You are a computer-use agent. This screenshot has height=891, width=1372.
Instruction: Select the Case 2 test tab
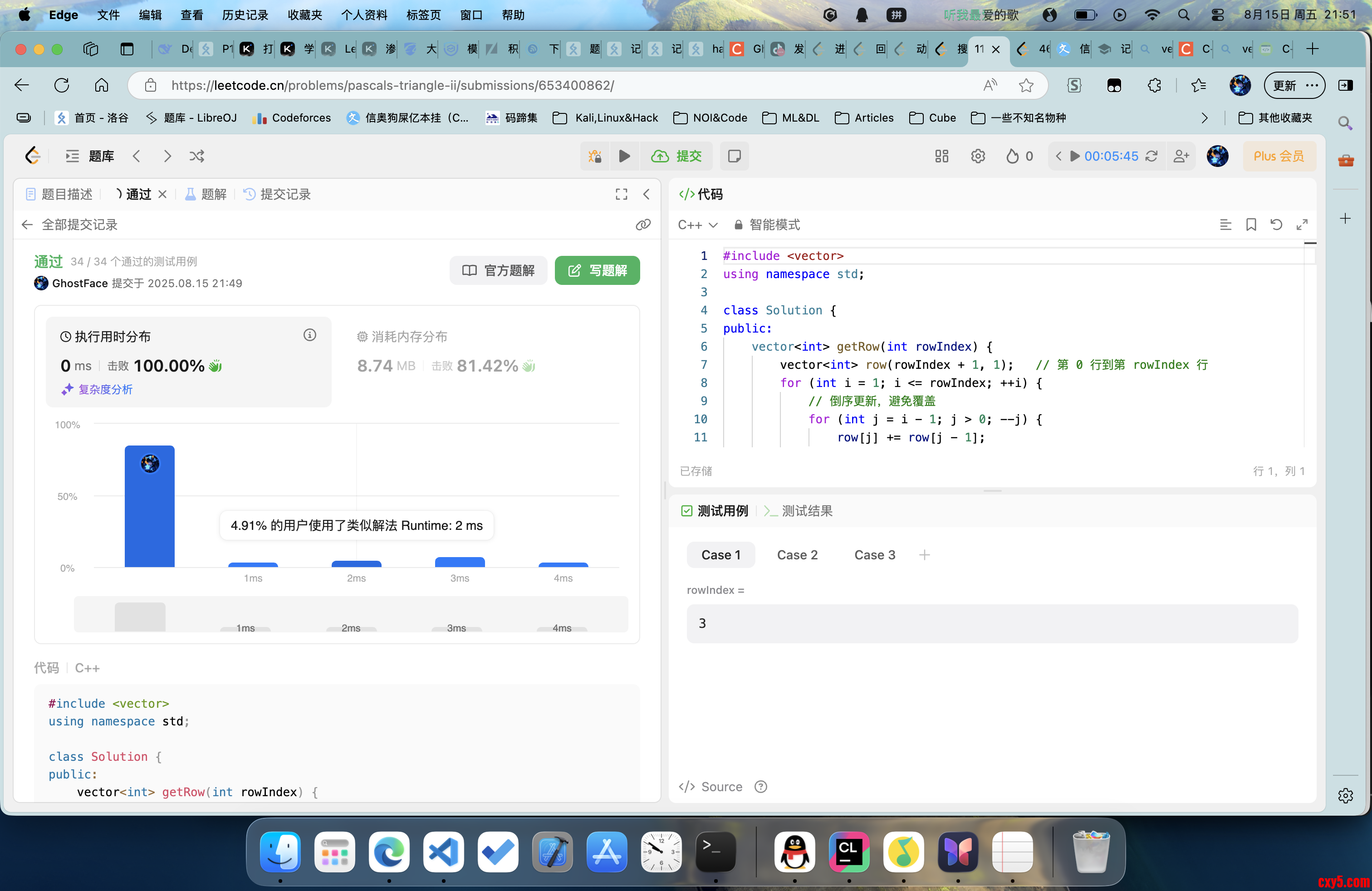(797, 555)
